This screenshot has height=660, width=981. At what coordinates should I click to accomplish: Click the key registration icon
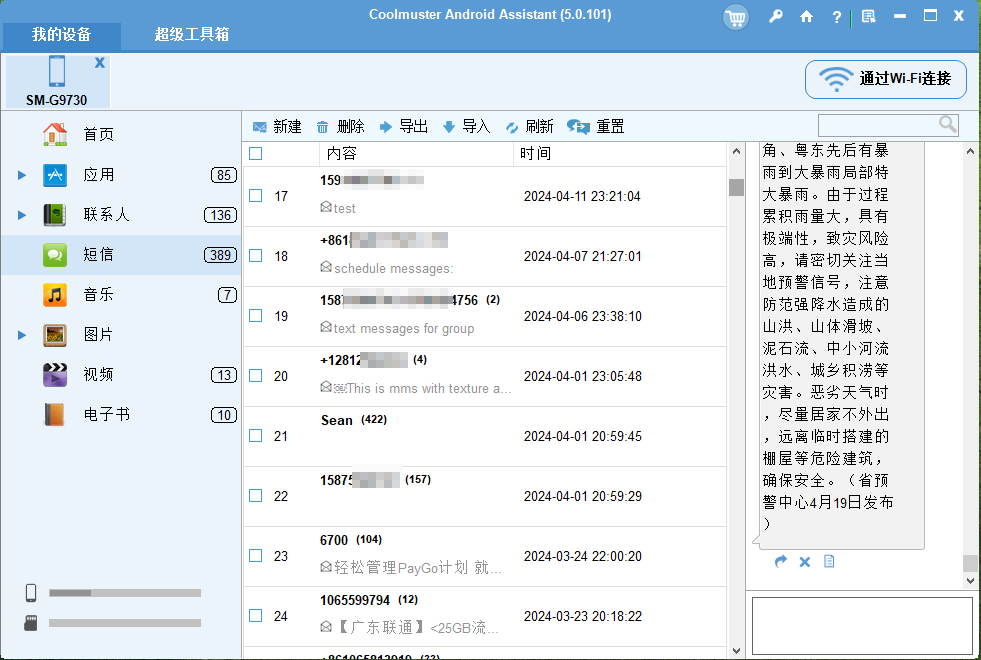776,16
